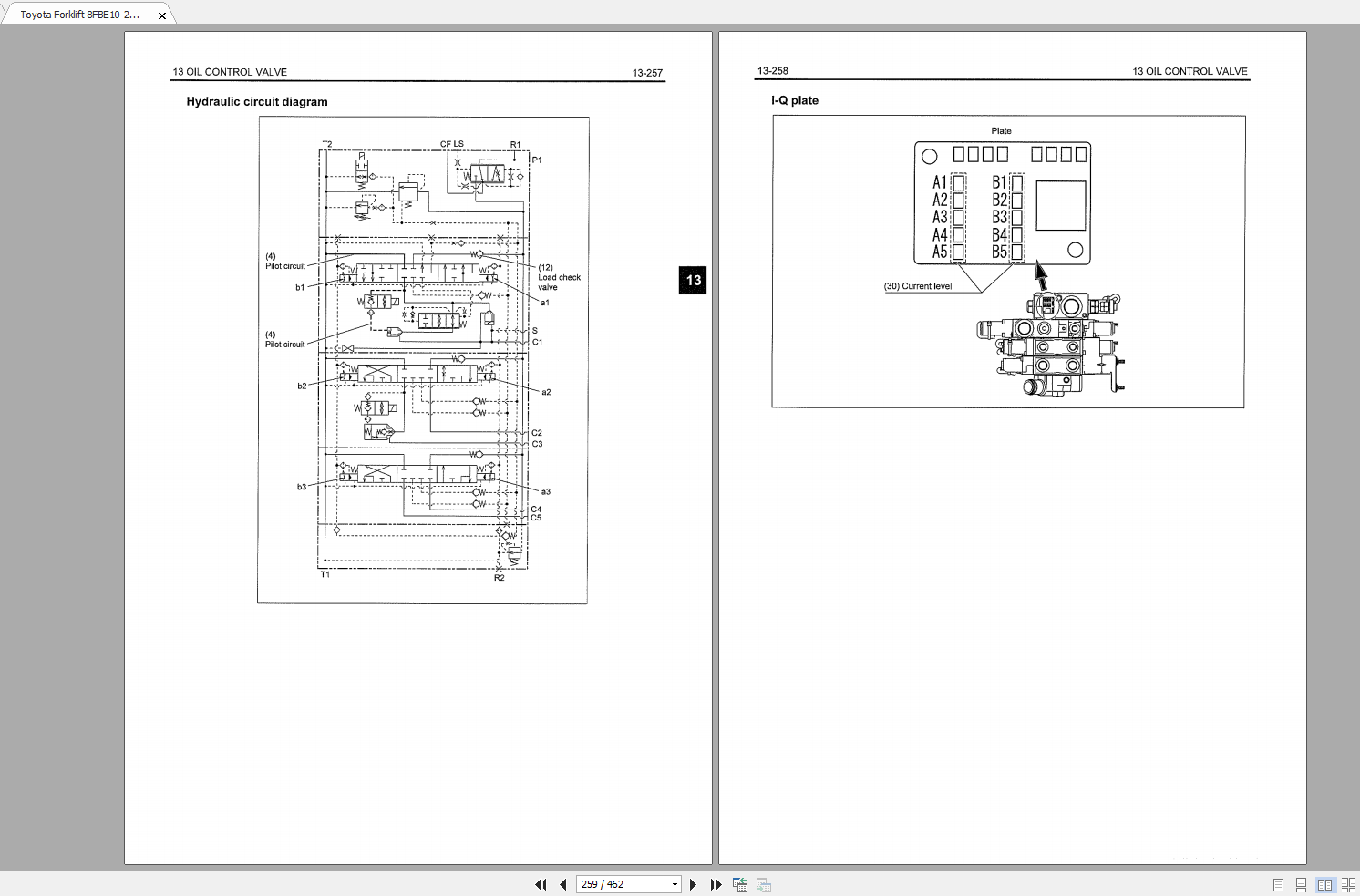
Task: Open the page number dropdown arrow
Action: pos(675,884)
